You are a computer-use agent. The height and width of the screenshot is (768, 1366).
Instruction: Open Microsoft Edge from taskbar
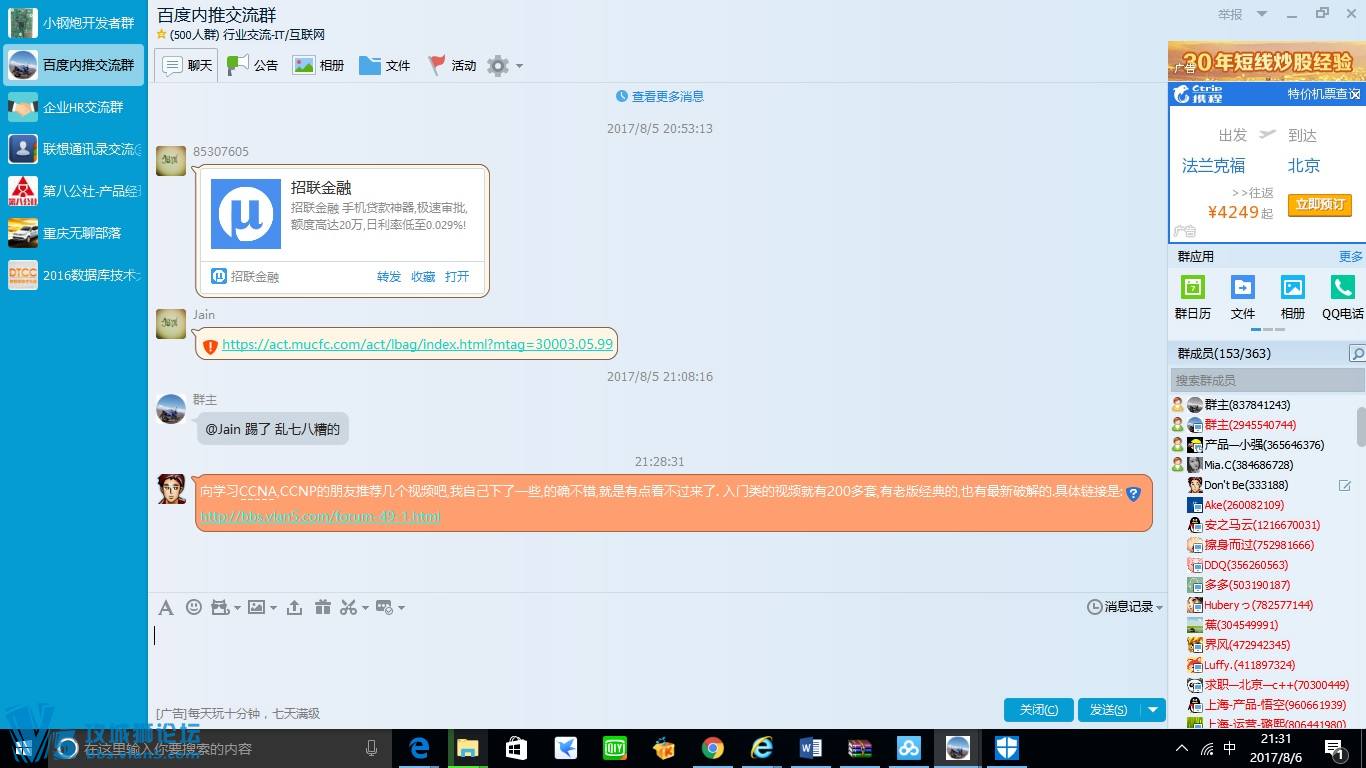[x=419, y=748]
